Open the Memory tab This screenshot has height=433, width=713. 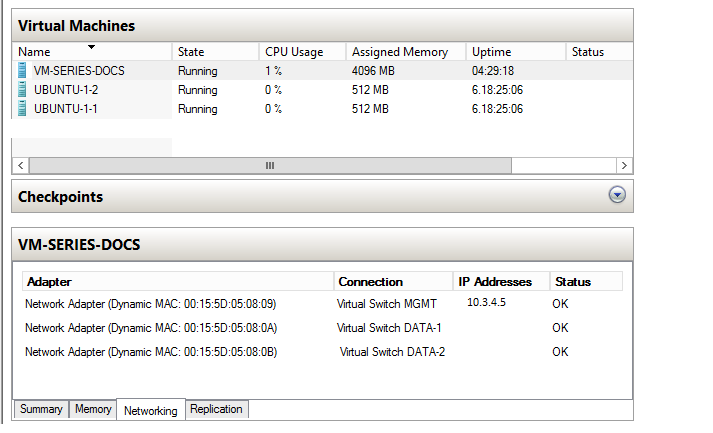click(93, 409)
